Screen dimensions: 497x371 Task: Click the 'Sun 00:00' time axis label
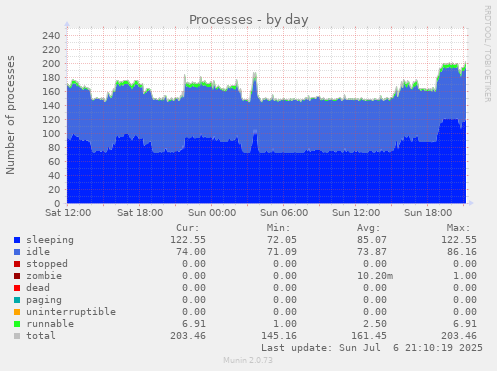coord(212,213)
